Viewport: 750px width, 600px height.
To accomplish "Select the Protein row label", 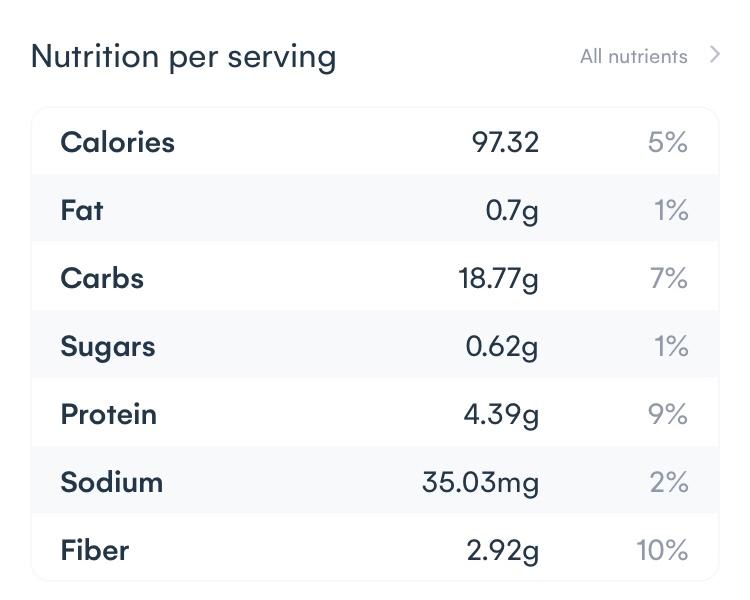I will [x=108, y=414].
